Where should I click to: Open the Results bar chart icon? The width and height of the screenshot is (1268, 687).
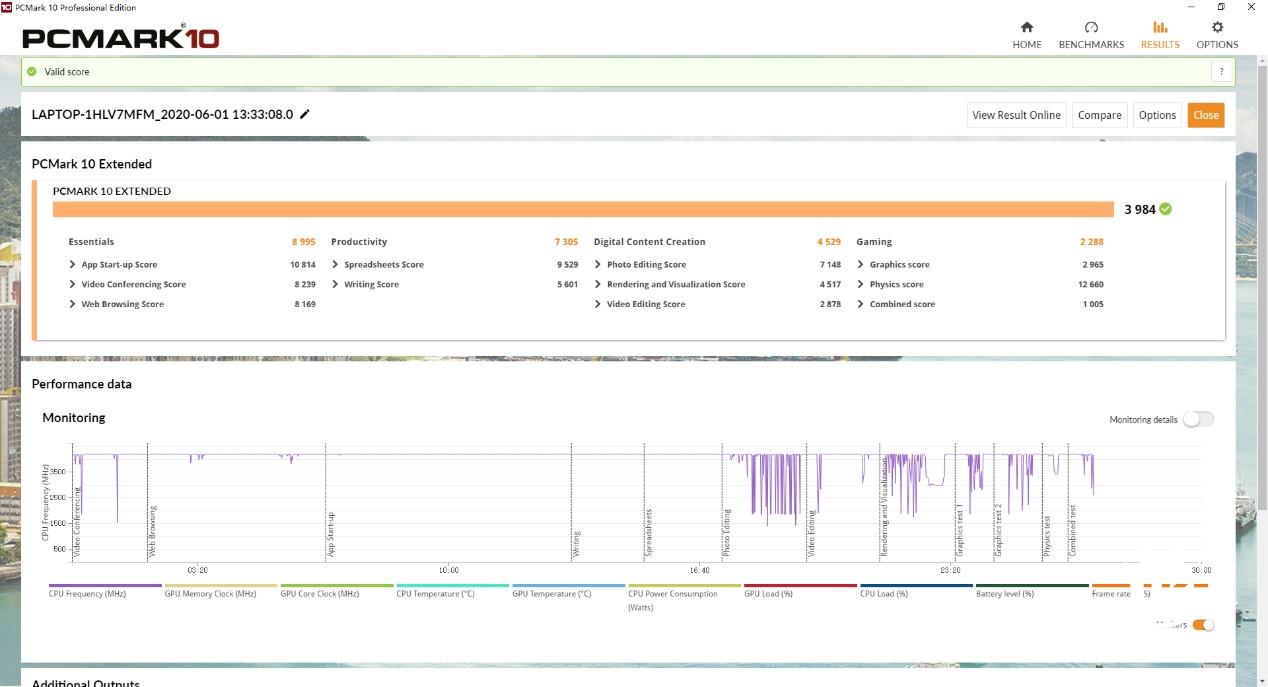pos(1160,27)
